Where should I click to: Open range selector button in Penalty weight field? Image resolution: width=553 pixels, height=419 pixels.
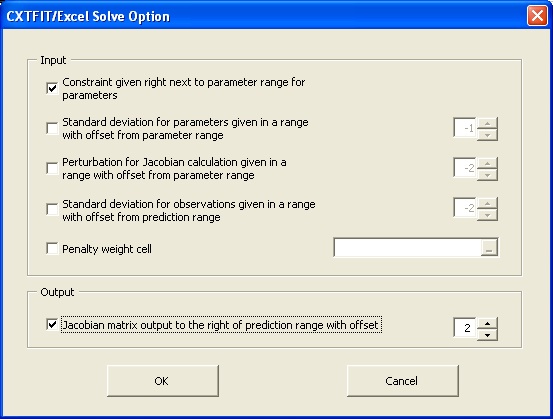click(x=489, y=248)
